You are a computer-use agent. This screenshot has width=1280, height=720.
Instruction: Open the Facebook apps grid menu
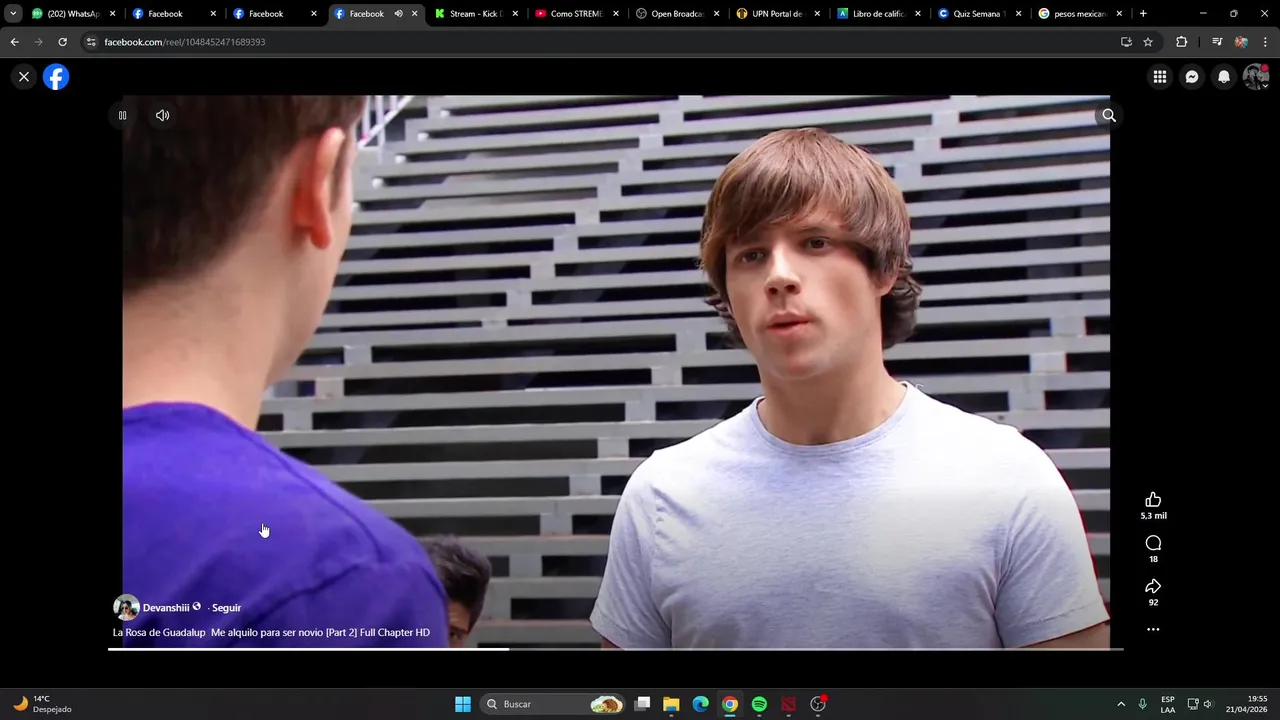1160,77
